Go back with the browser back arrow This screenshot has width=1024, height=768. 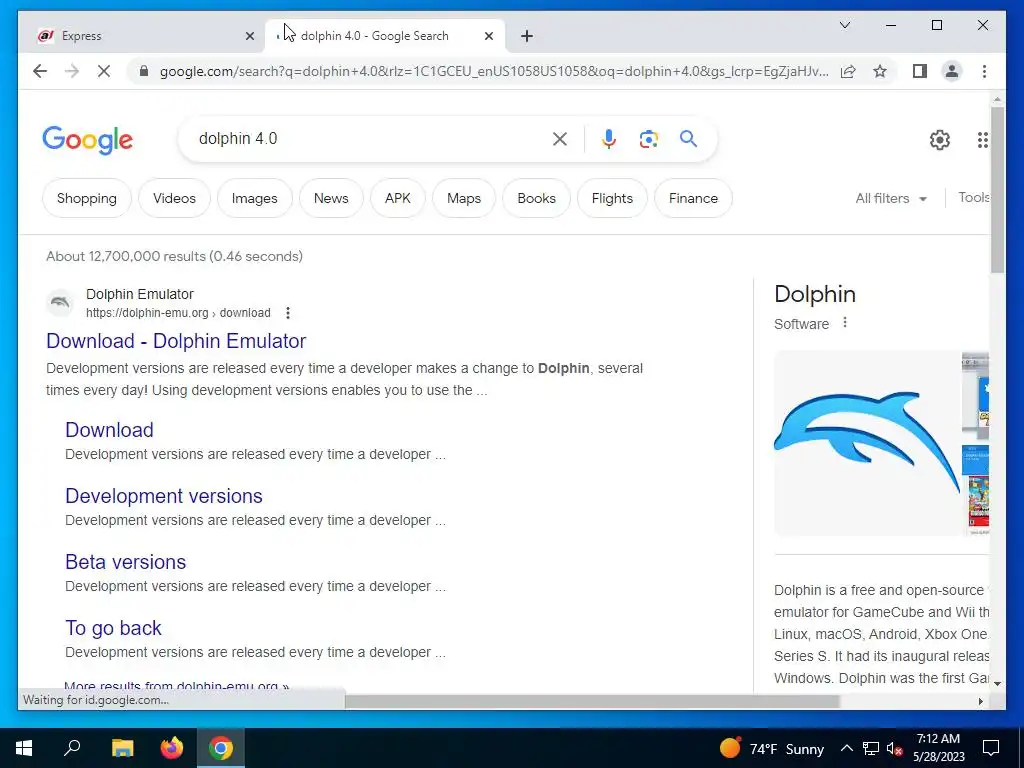click(40, 71)
